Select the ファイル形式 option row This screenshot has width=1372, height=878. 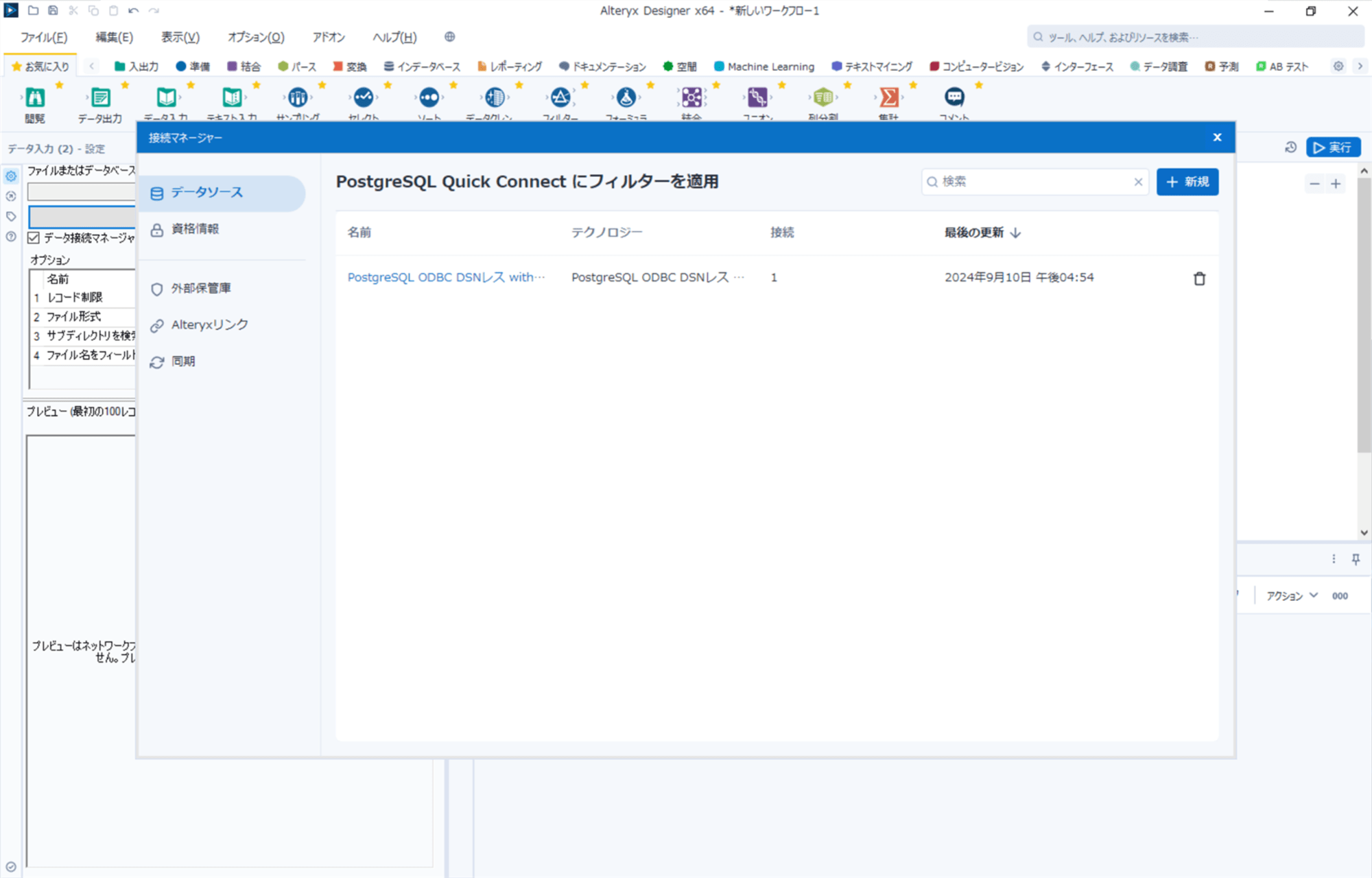(x=83, y=317)
